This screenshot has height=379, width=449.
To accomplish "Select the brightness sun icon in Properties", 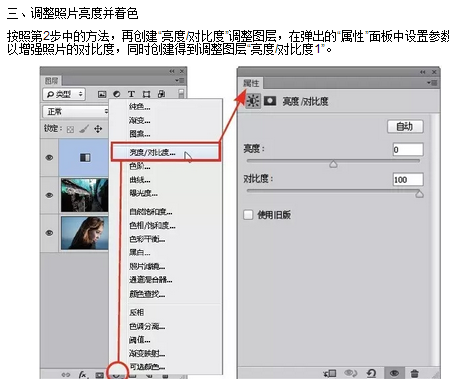I will [x=253, y=101].
